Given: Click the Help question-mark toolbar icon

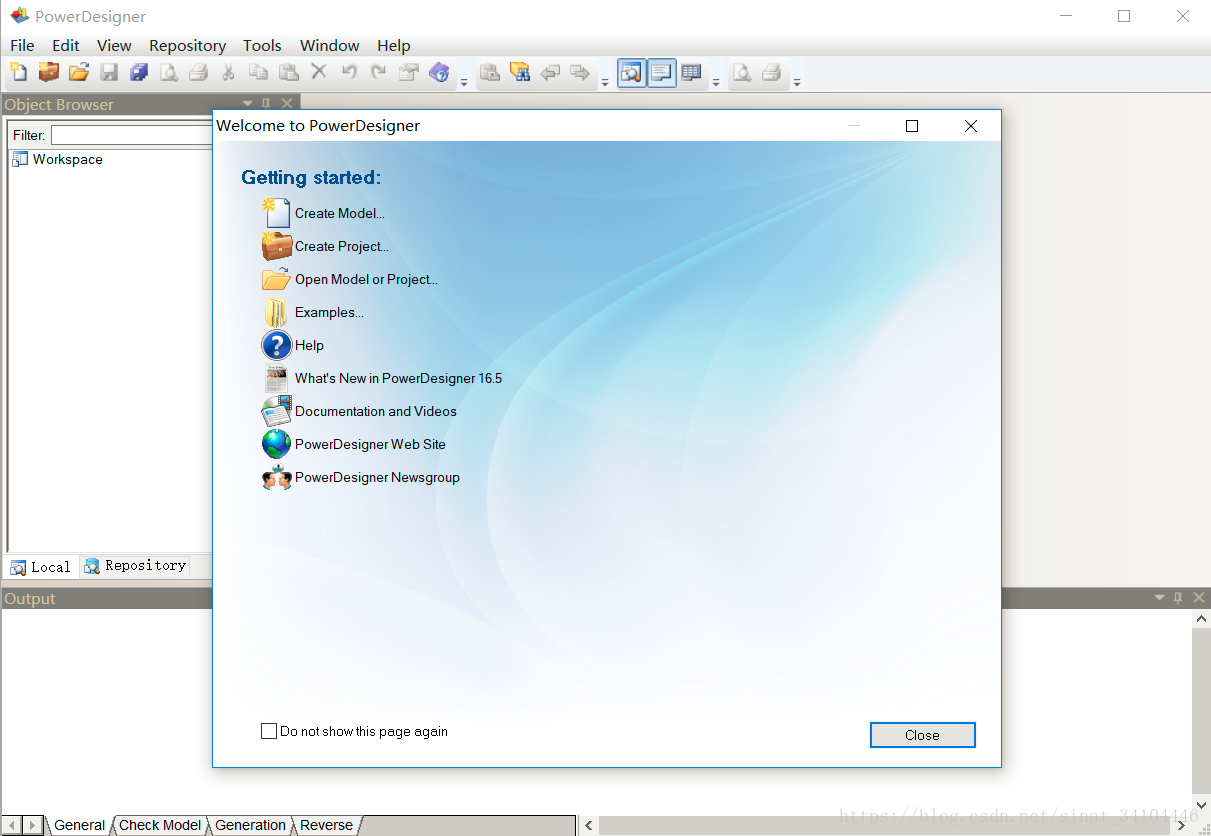Looking at the screenshot, I should point(439,72).
